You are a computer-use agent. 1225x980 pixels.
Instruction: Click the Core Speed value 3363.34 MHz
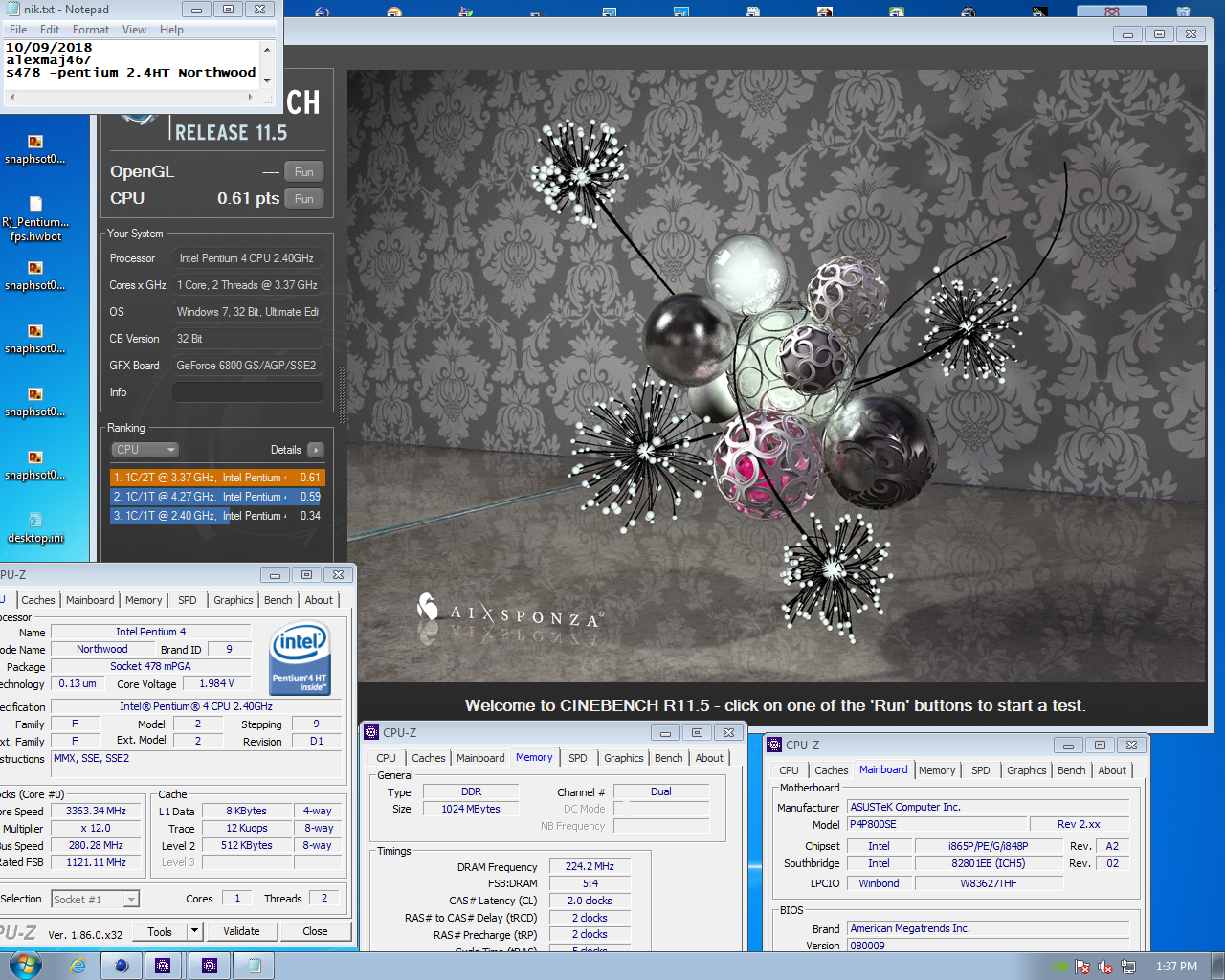pos(96,811)
